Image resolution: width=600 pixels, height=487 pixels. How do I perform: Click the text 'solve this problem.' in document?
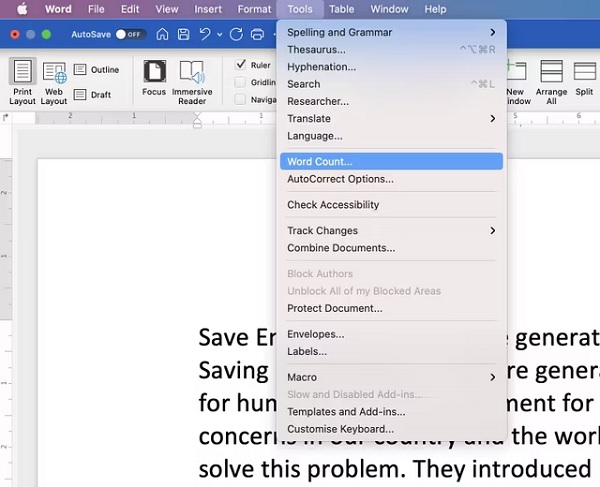coord(302,469)
